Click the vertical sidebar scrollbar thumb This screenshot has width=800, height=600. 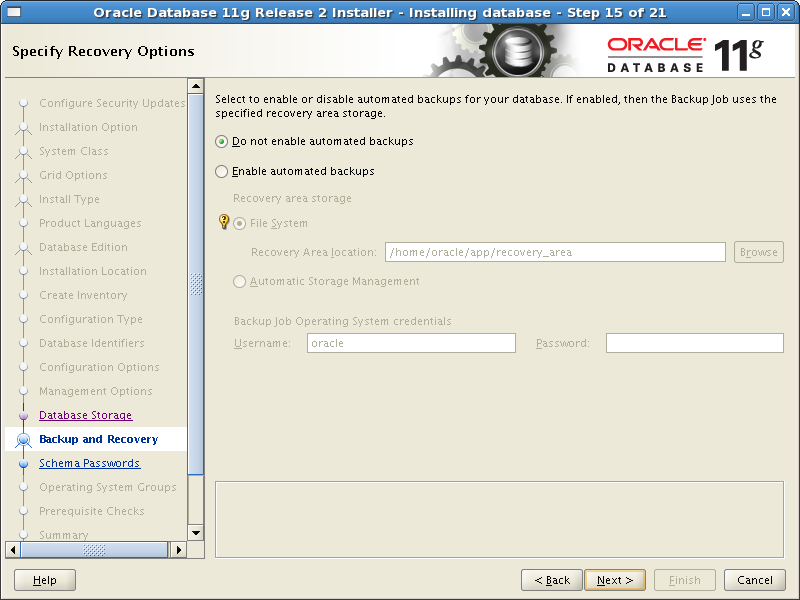pos(196,284)
